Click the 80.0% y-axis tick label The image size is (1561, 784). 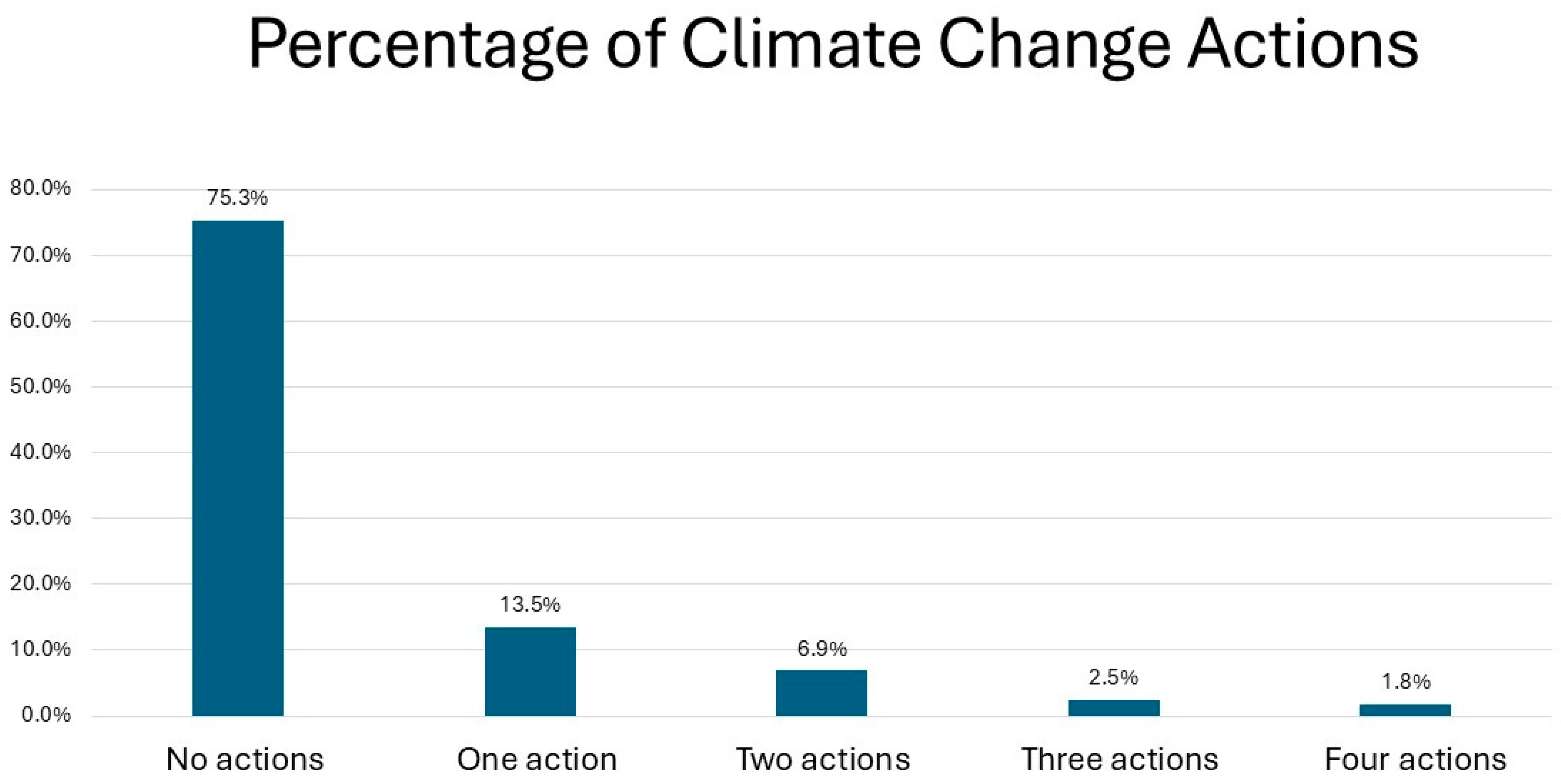(41, 188)
